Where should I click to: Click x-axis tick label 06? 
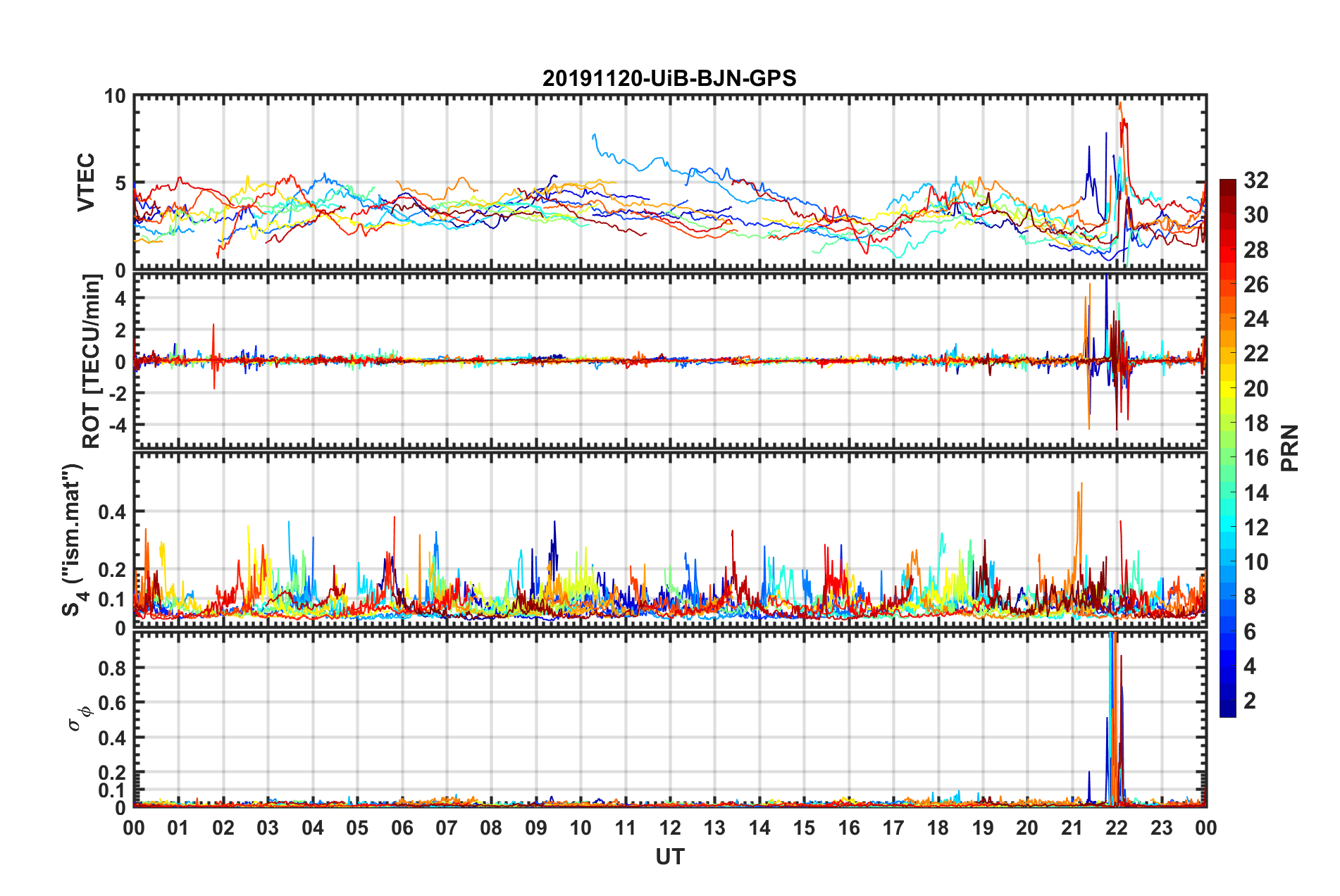(x=402, y=828)
